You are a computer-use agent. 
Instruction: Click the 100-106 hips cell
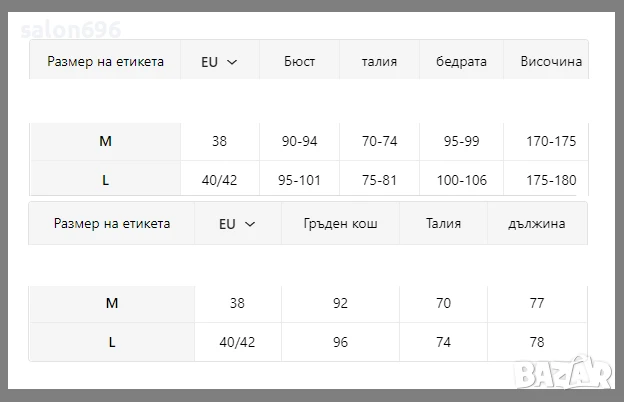461,180
